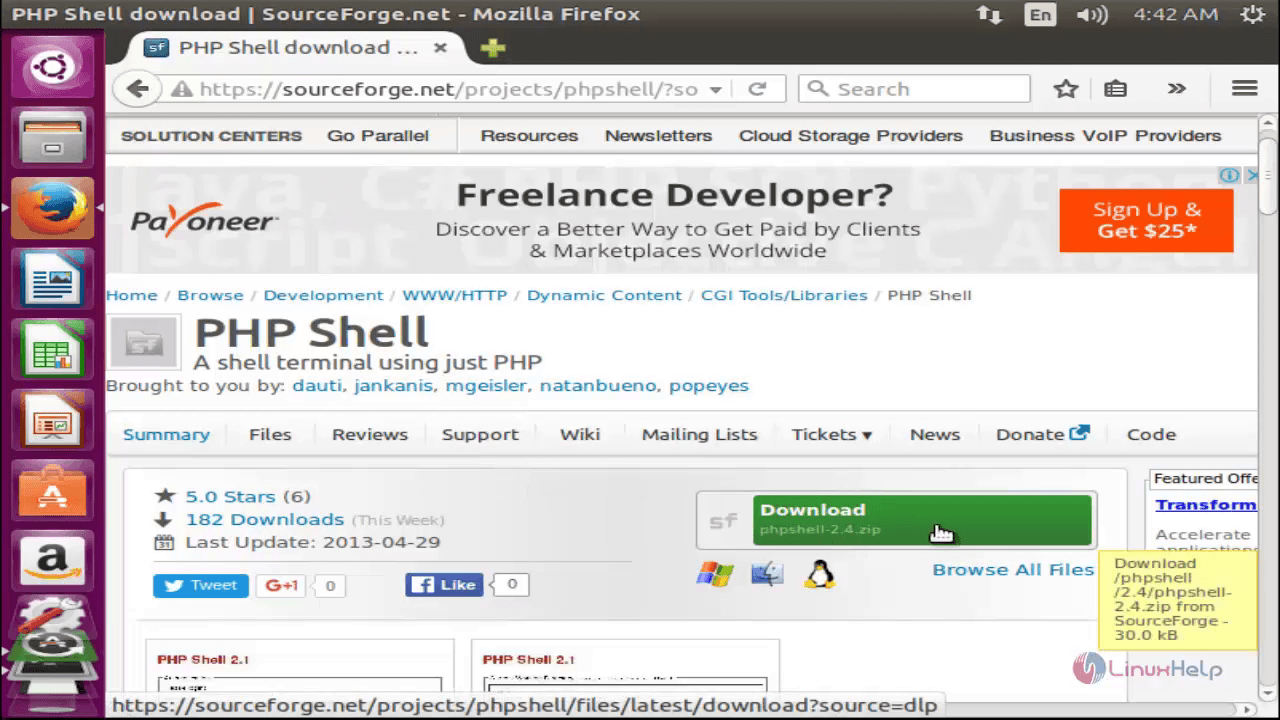
Task: Open 182 Downloads stats link
Action: (265, 519)
